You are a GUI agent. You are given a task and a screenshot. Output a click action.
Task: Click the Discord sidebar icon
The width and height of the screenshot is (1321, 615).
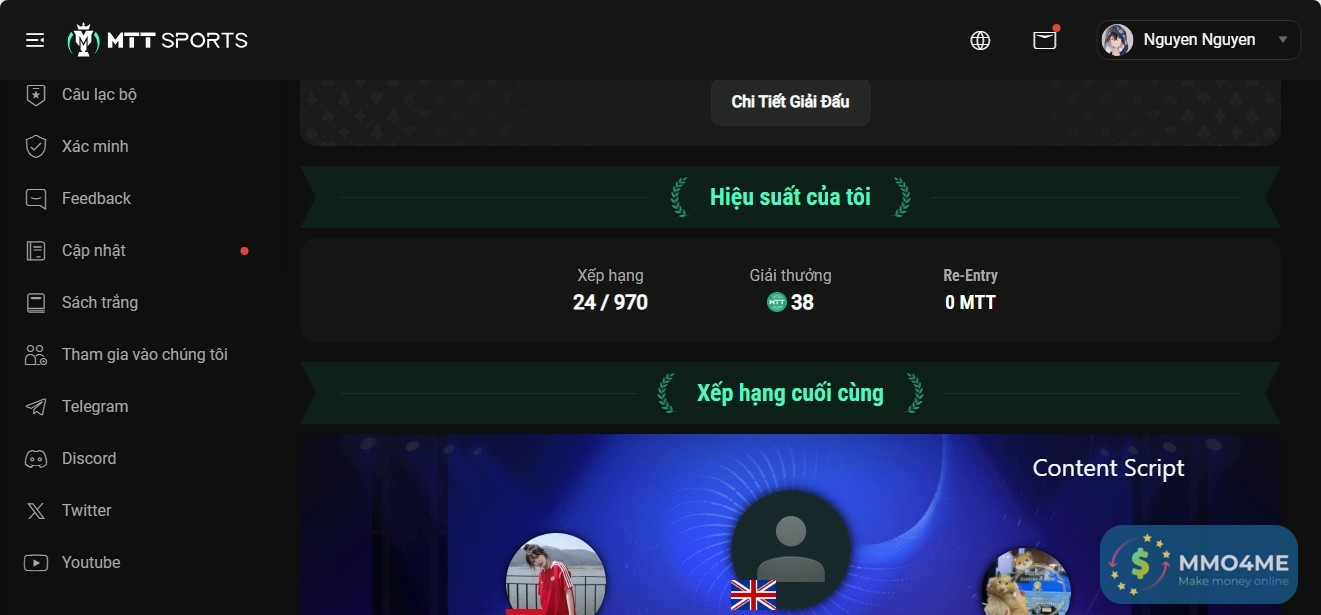point(36,458)
